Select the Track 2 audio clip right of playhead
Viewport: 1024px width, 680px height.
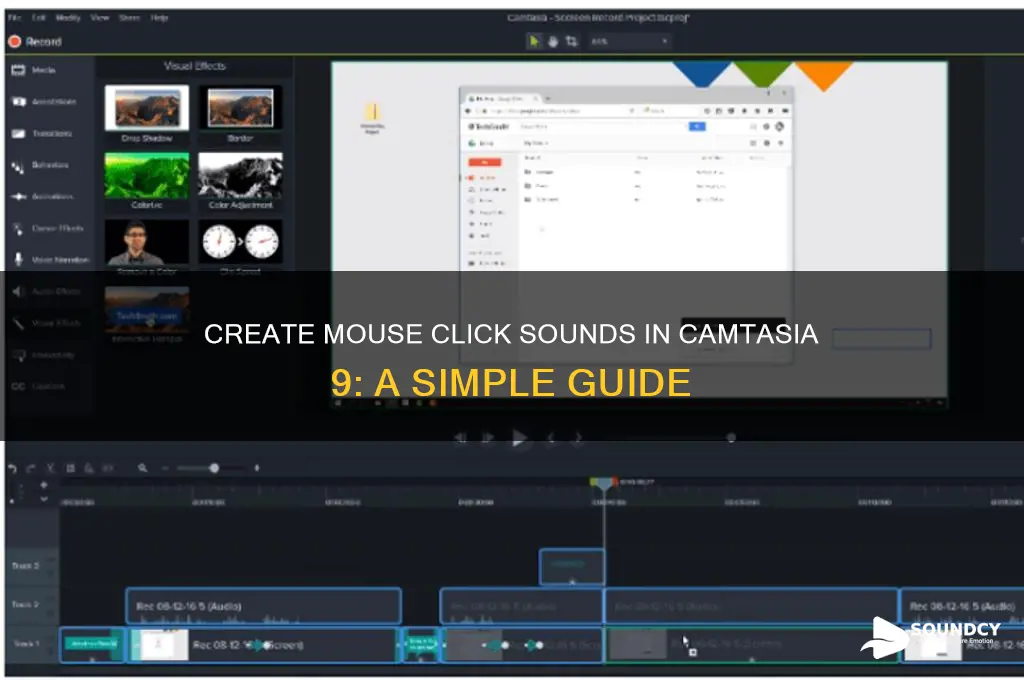(x=751, y=606)
